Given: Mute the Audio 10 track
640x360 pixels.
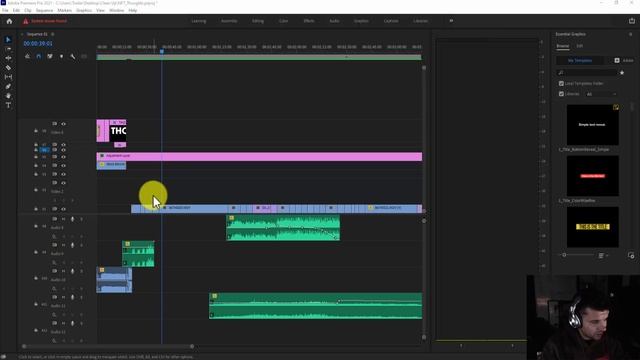Looking at the screenshot, I should [64, 271].
